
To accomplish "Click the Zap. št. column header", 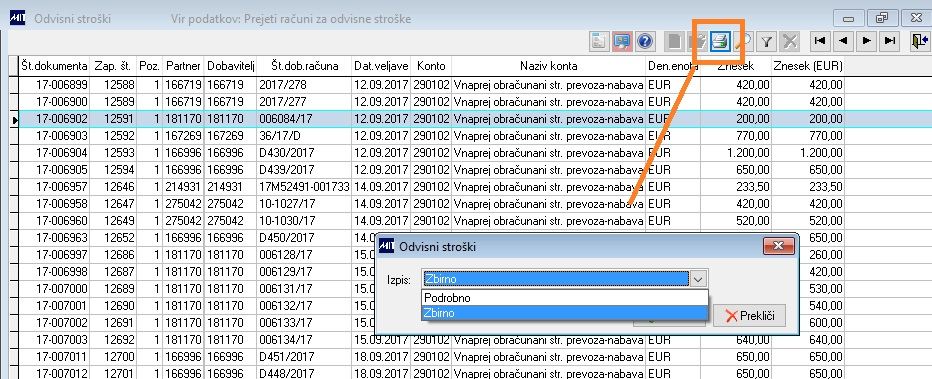I will [x=114, y=66].
